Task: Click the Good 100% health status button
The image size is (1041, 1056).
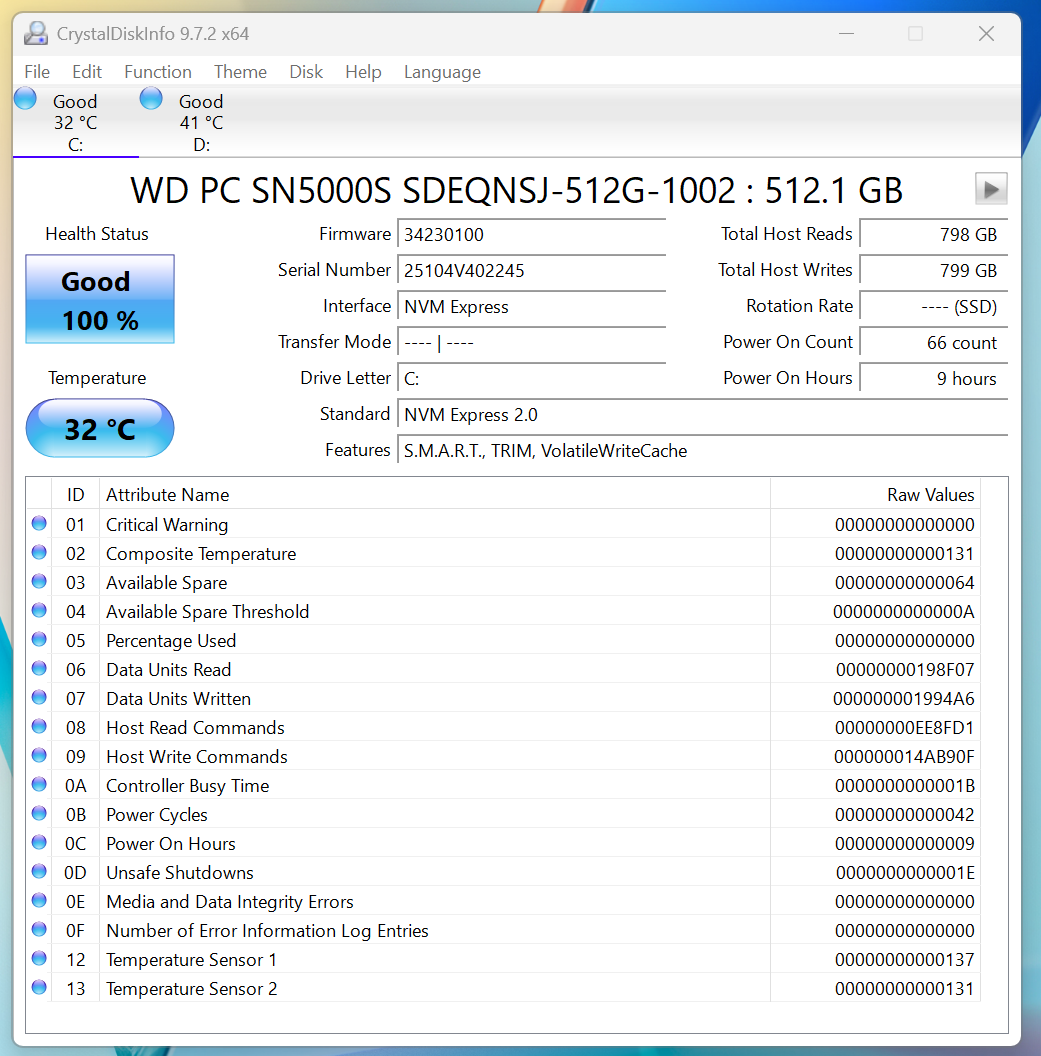Action: point(99,299)
